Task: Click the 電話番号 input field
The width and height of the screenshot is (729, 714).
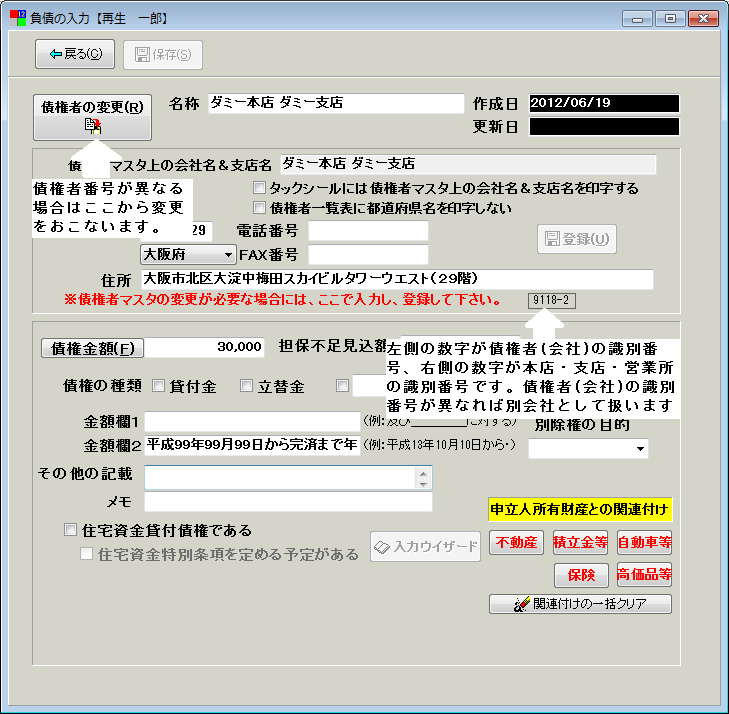Action: pos(368,231)
